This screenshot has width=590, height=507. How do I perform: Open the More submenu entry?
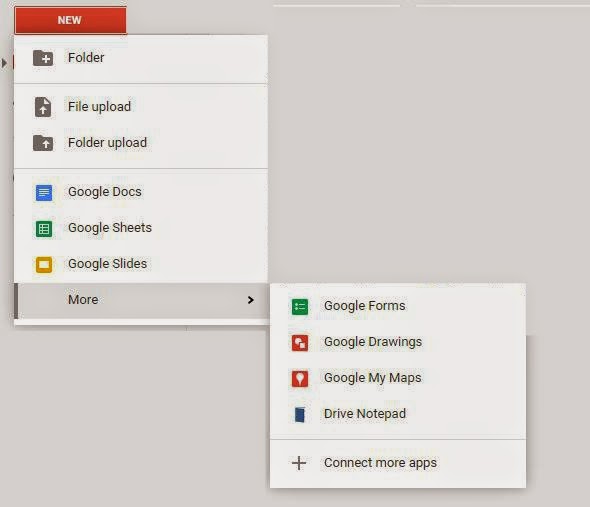(141, 300)
